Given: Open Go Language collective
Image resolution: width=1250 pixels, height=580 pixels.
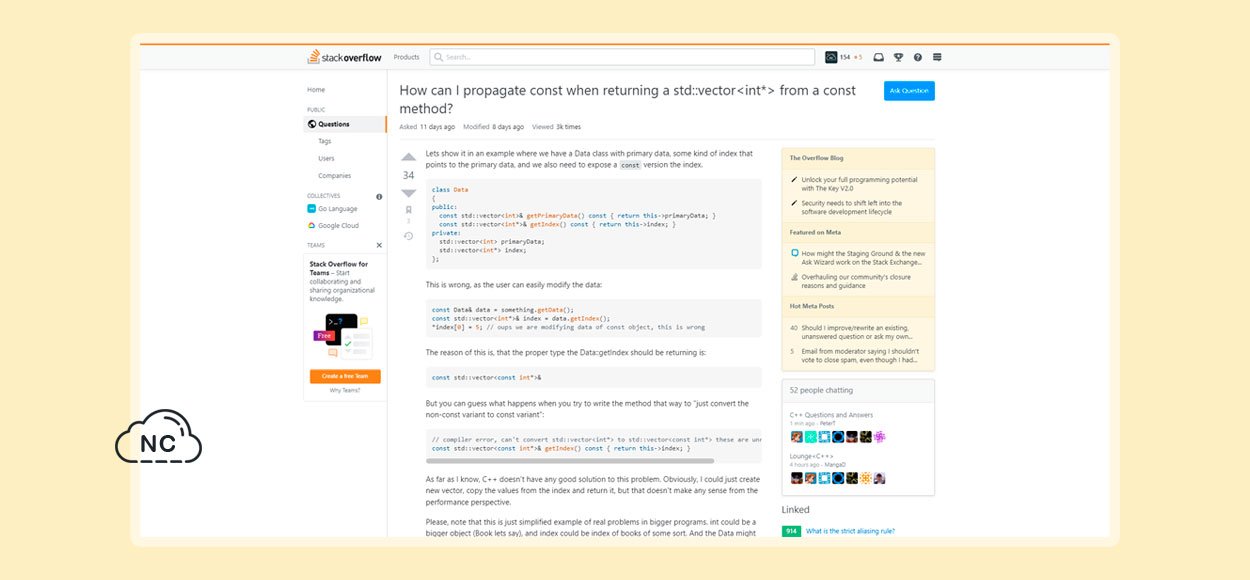Looking at the screenshot, I should coord(337,209).
